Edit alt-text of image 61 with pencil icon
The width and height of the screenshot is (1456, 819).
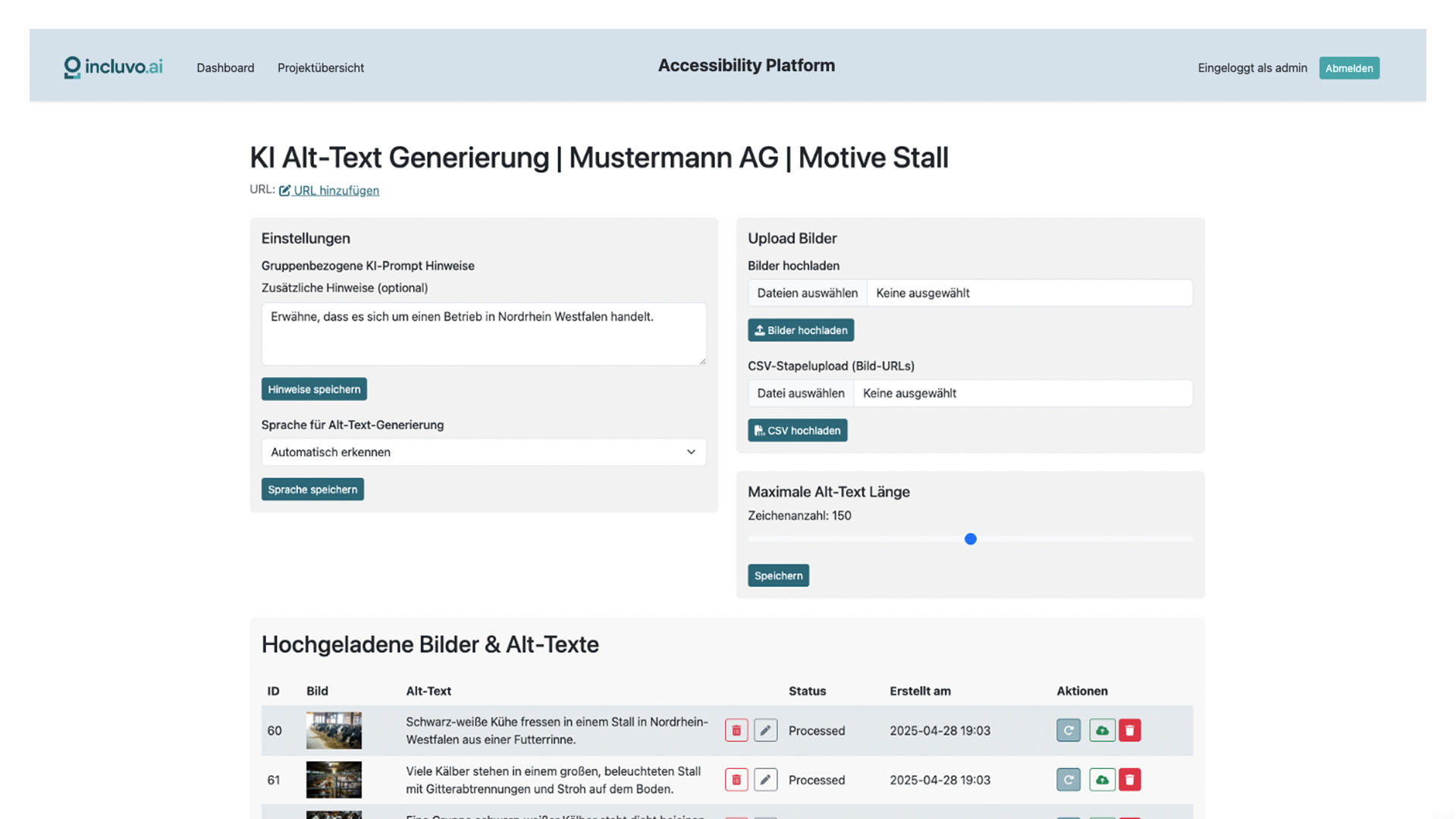click(x=766, y=779)
